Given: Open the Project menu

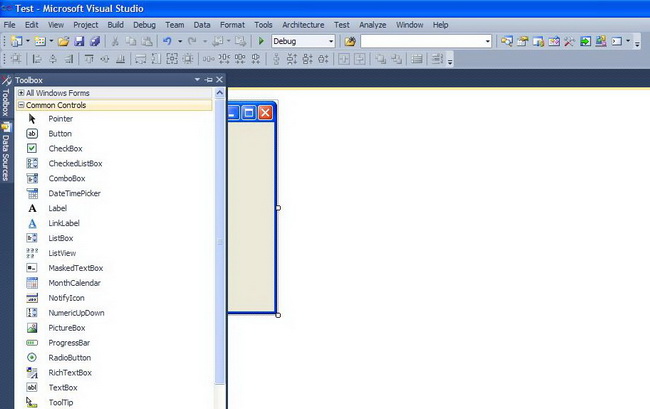Looking at the screenshot, I should 85,25.
